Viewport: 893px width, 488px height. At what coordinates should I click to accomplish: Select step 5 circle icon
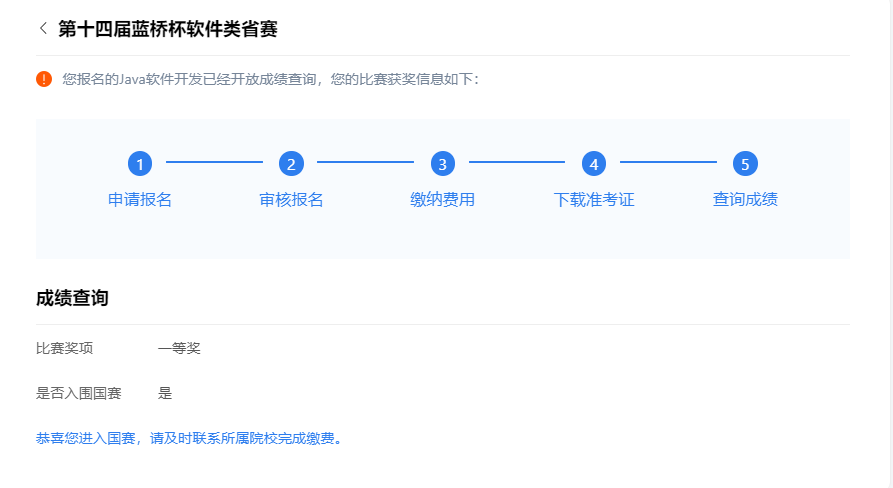coord(745,164)
